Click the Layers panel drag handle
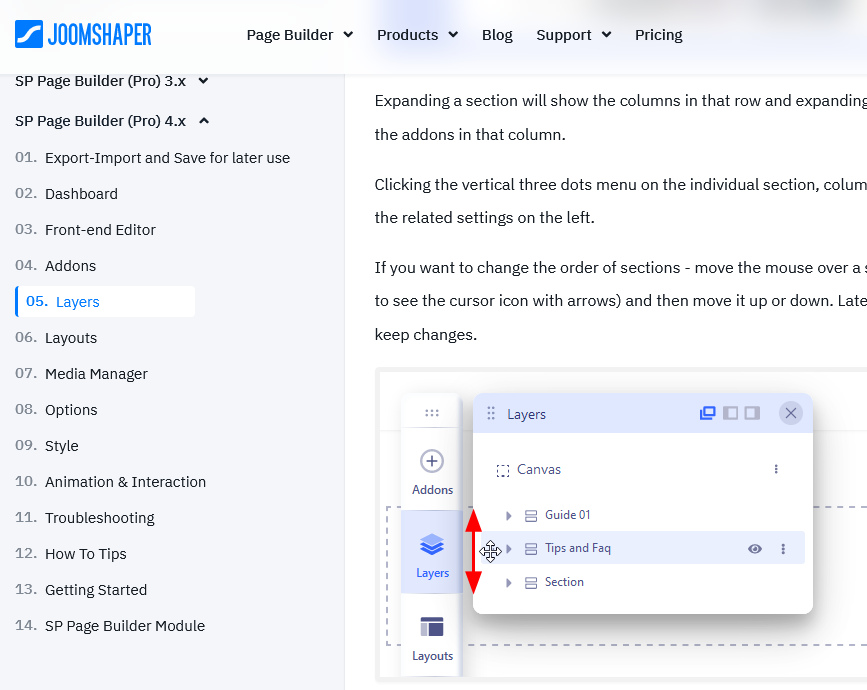The image size is (867, 690). (x=490, y=414)
